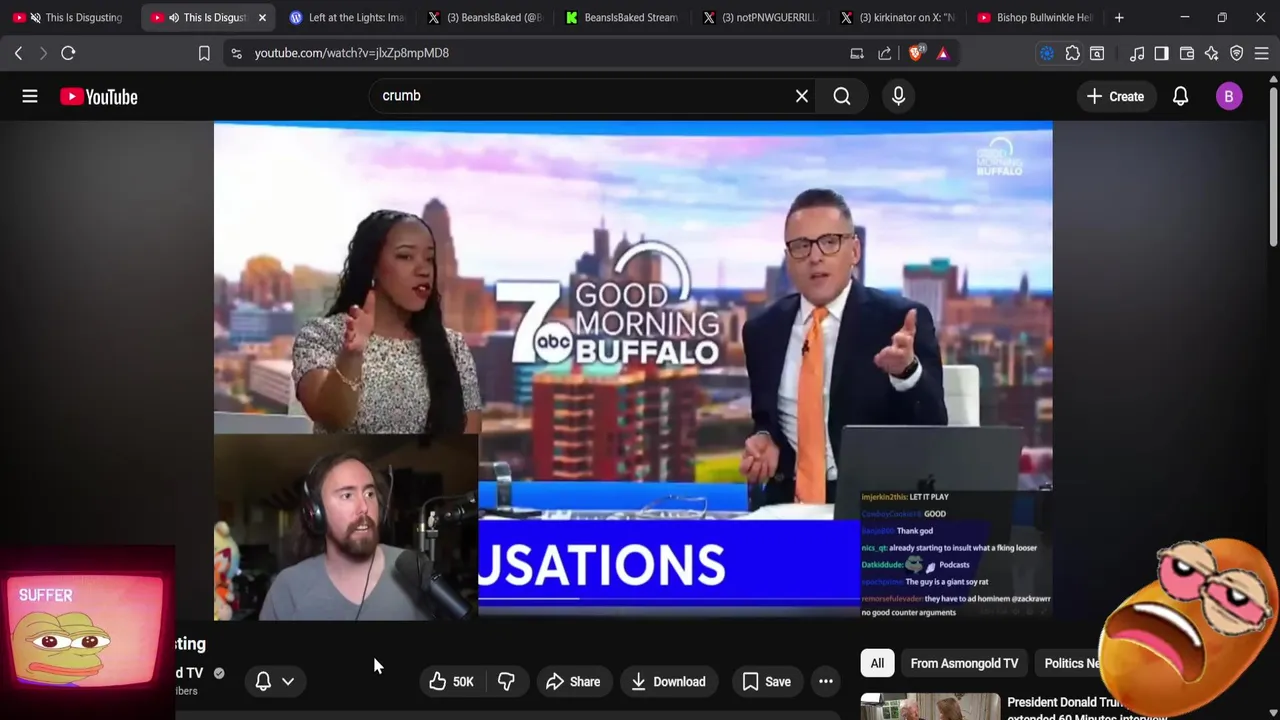Viewport: 1280px width, 720px height.
Task: Click the youtube.com address bar URL
Action: point(352,53)
